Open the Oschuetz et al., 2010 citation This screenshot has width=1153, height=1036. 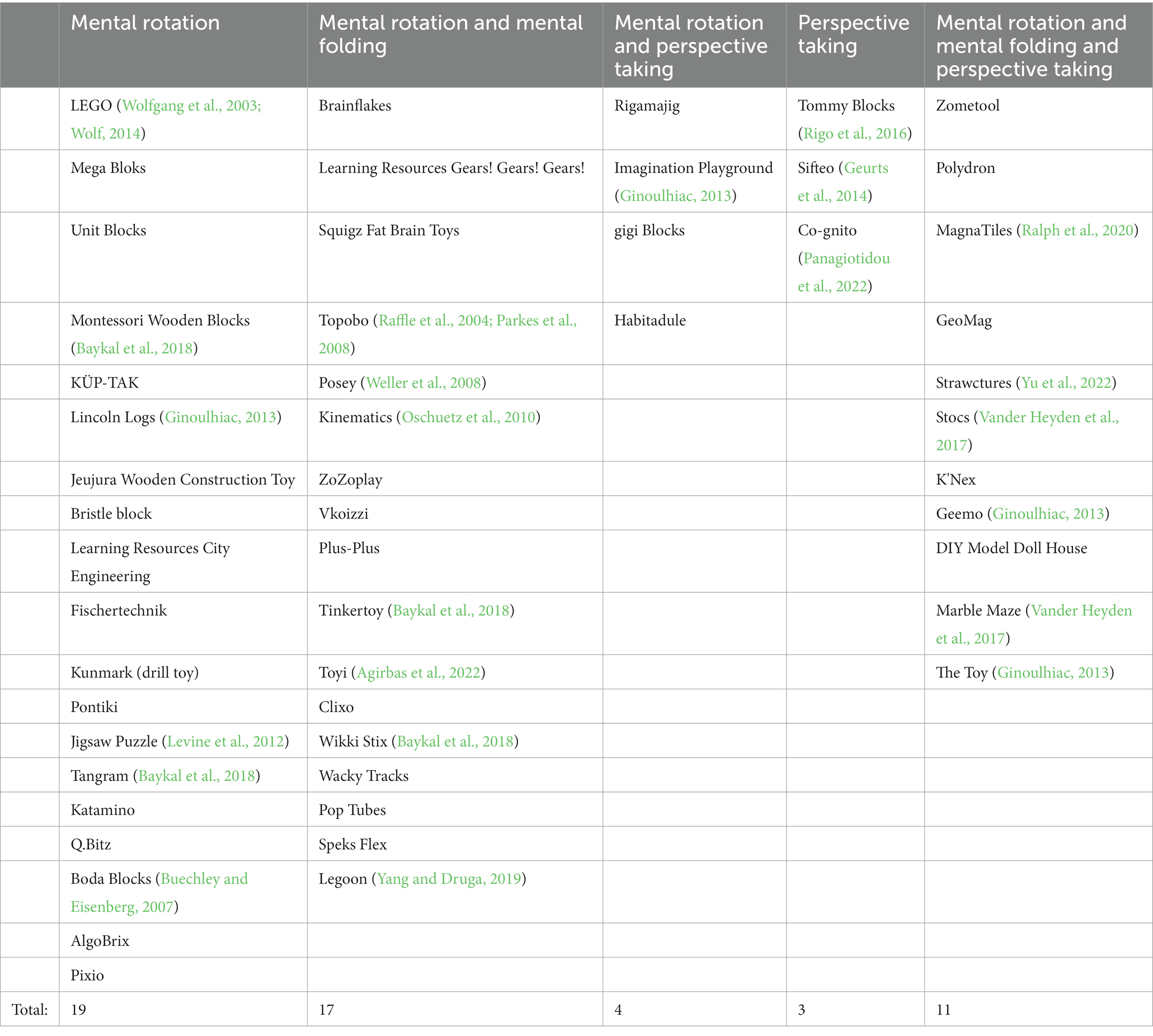click(469, 418)
